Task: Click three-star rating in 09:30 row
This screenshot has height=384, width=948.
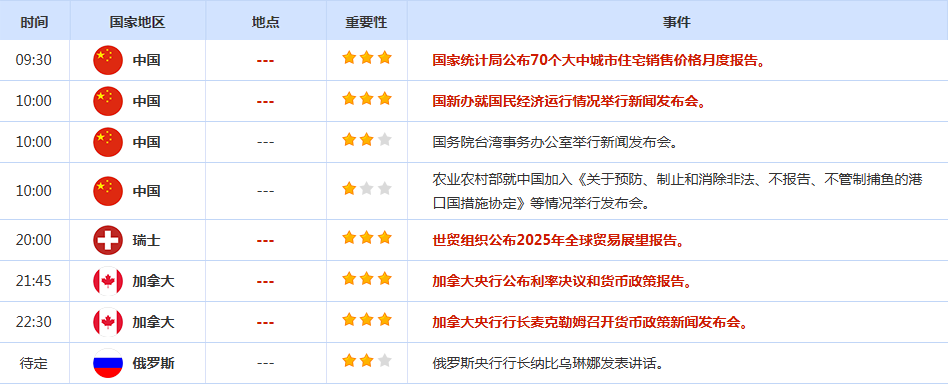Action: tap(367, 58)
